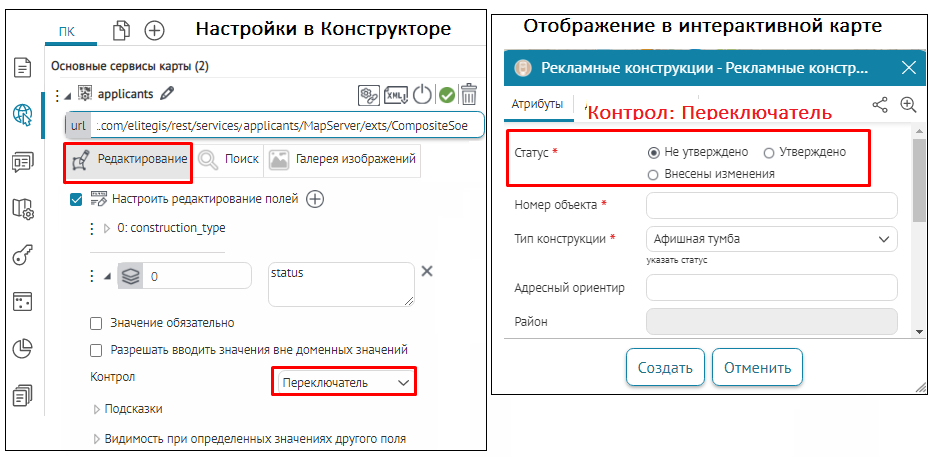Open the 'Галерея изображений' tab
Image resolution: width=933 pixels, height=457 pixels.
(342, 159)
